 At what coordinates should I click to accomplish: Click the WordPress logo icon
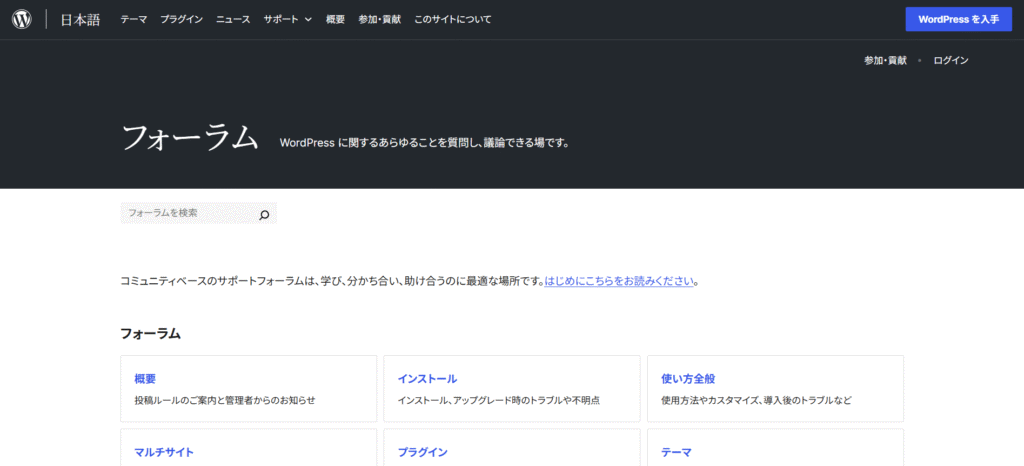[x=22, y=20]
